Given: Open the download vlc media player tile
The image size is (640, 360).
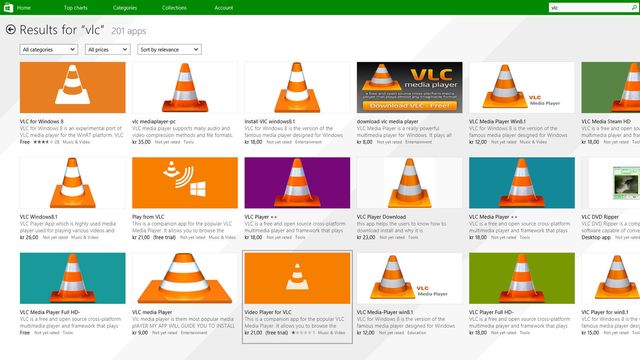Looking at the screenshot, I should [x=409, y=104].
